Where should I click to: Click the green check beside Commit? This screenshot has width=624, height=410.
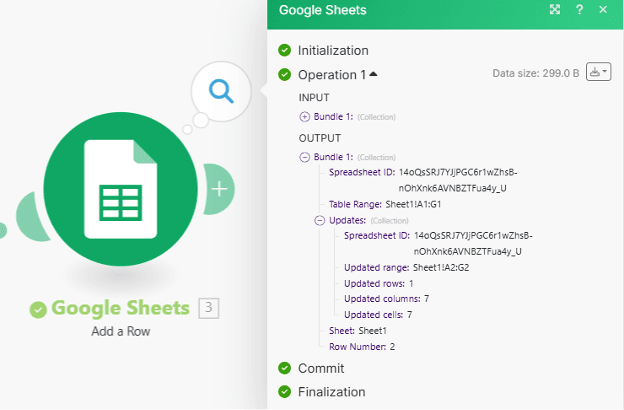point(285,368)
